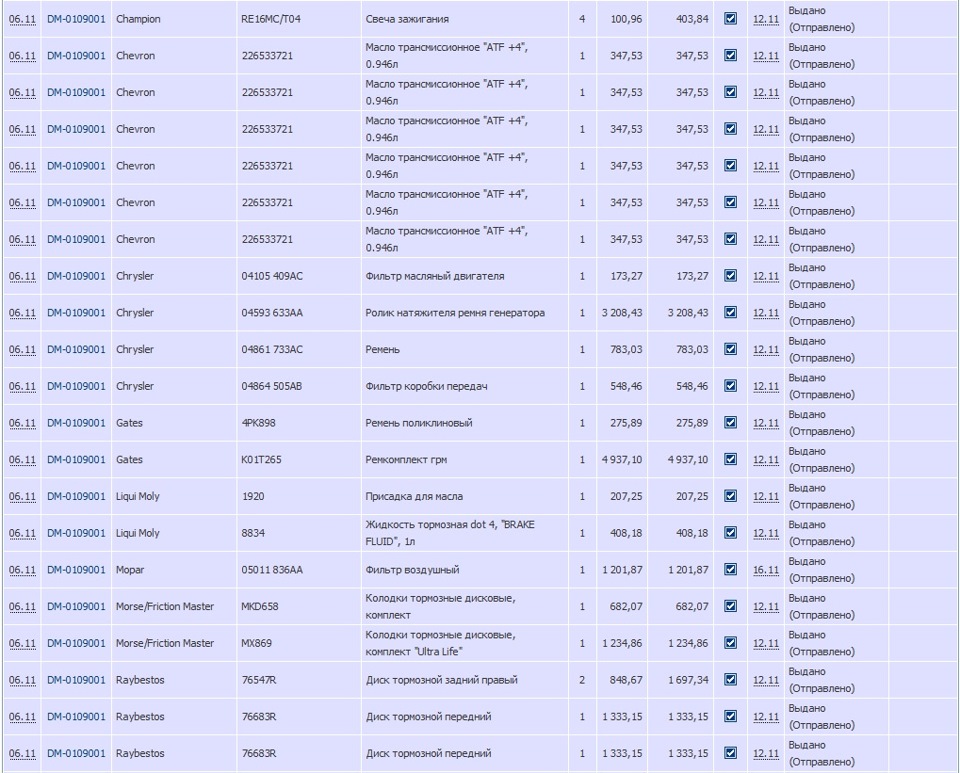The image size is (960, 773).
Task: Click description 'Фильтр воздушный'
Action: click(x=412, y=570)
